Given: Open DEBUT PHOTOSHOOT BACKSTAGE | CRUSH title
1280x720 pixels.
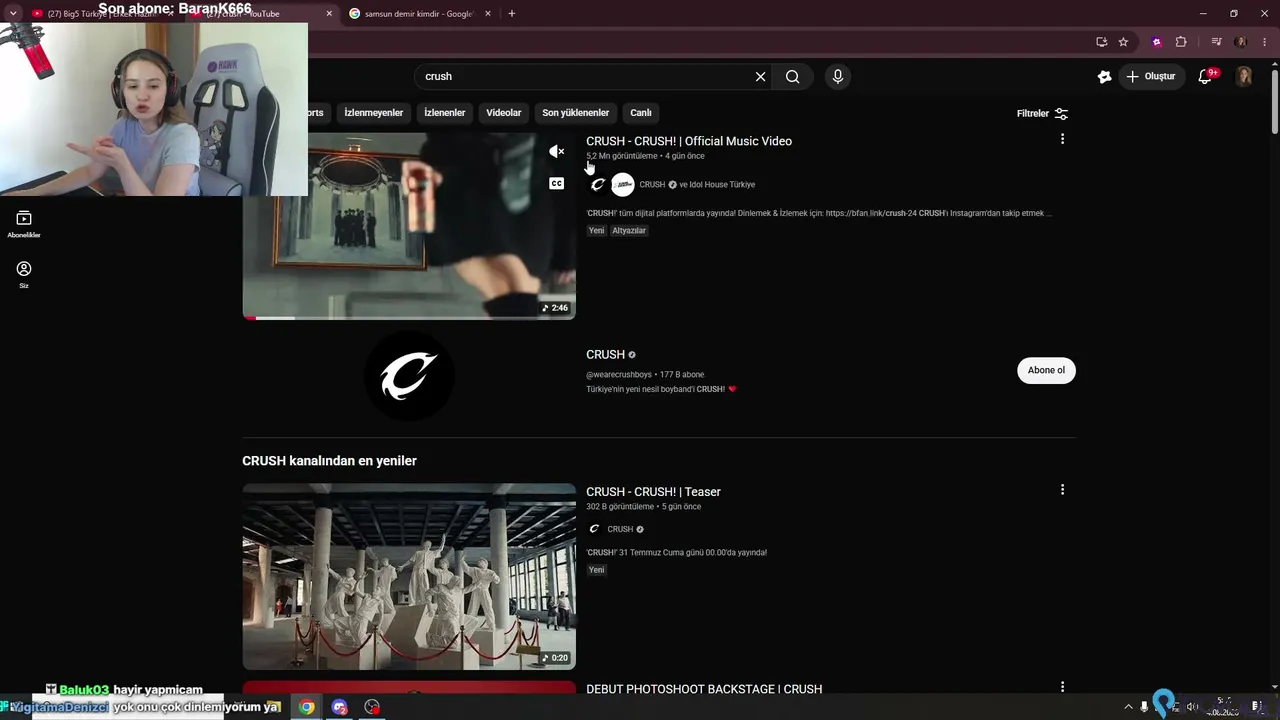Looking at the screenshot, I should coord(704,689).
